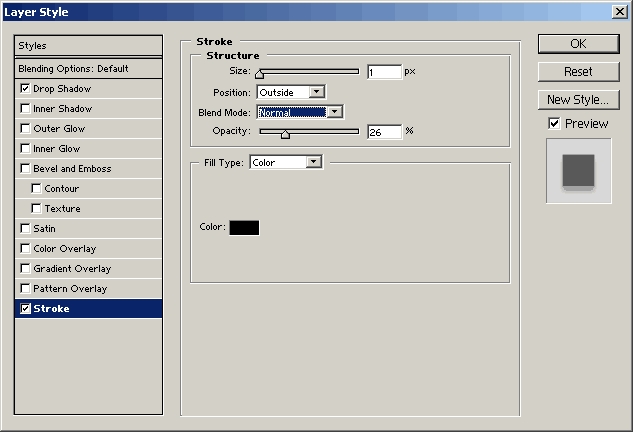Click the Reset button
This screenshot has width=633, height=432.
[579, 71]
